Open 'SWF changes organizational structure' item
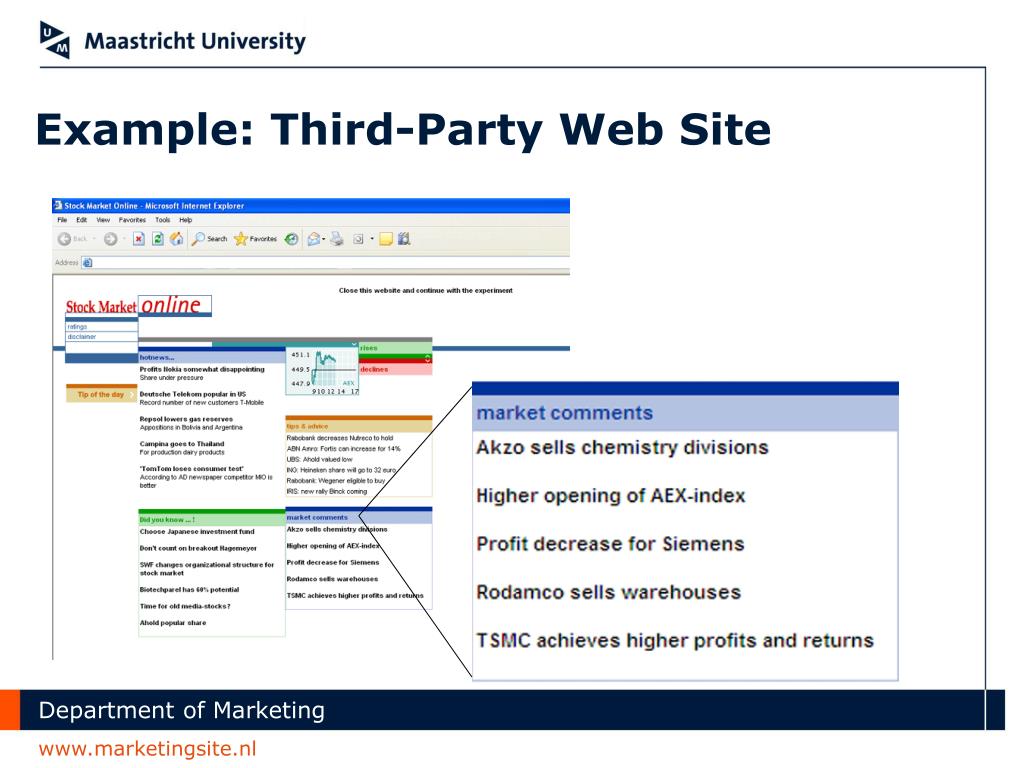This screenshot has width=1024, height=768. 207,569
